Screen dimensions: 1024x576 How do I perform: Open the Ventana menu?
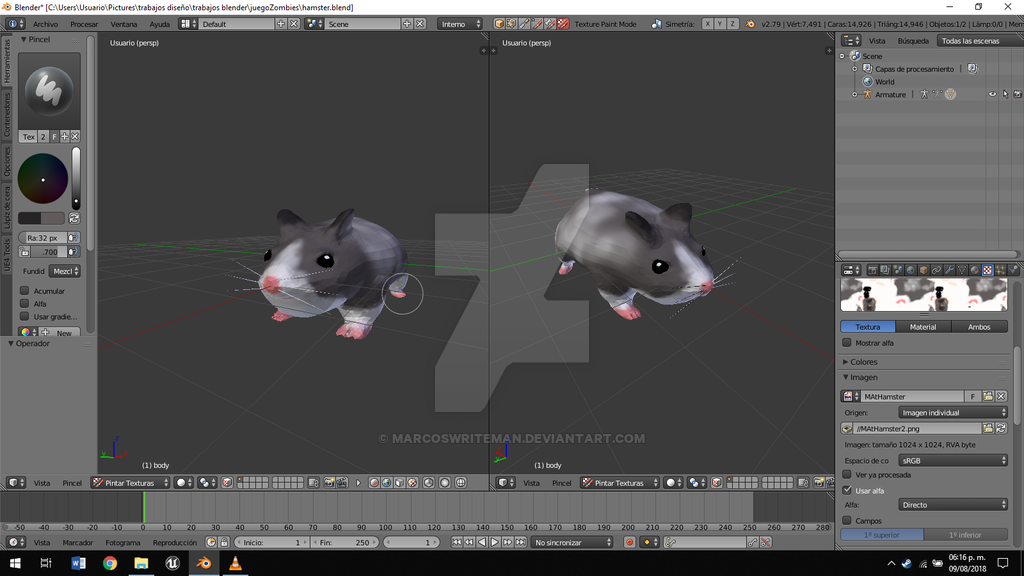pyautogui.click(x=123, y=24)
